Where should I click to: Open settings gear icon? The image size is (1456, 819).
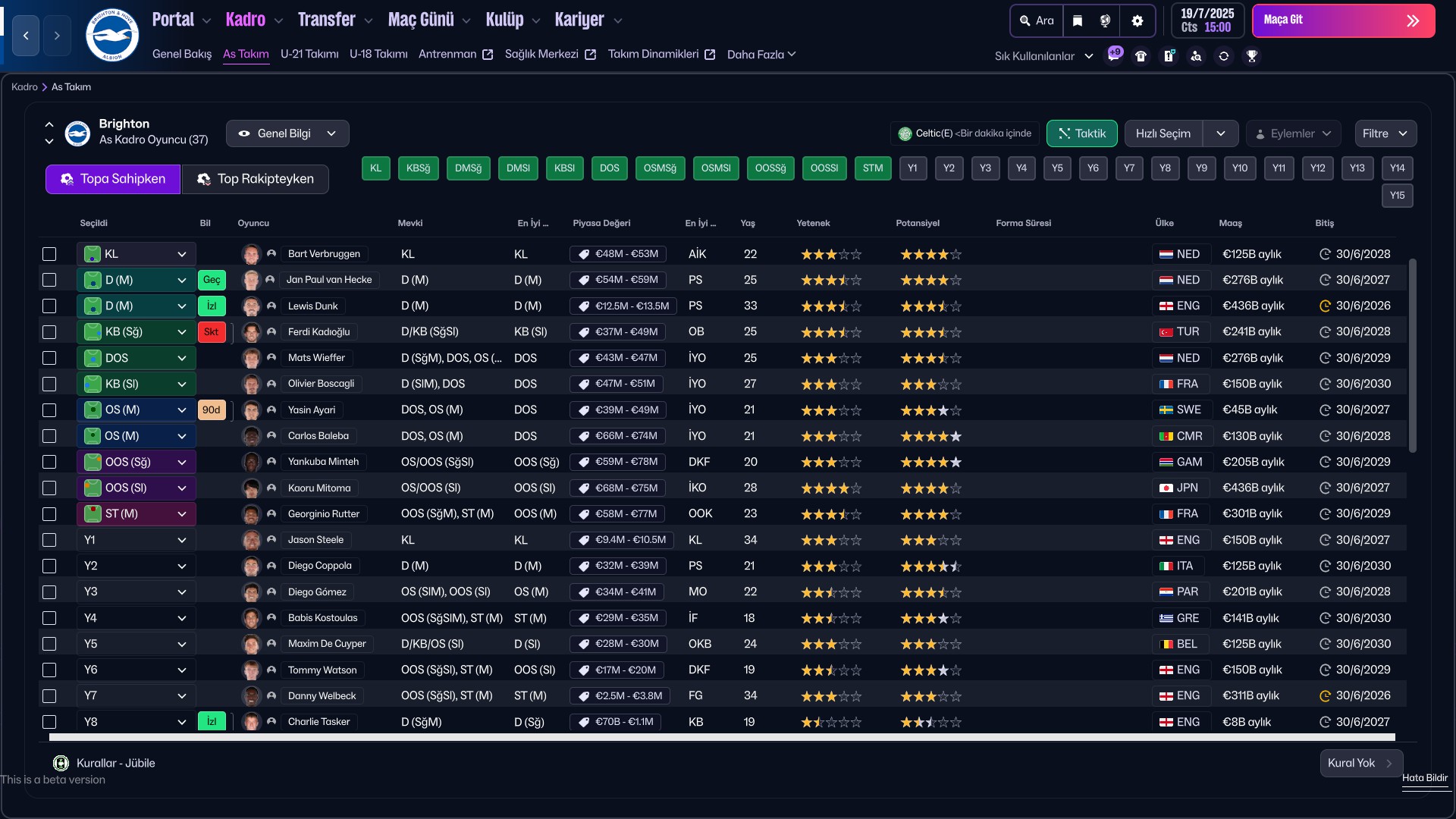1137,20
